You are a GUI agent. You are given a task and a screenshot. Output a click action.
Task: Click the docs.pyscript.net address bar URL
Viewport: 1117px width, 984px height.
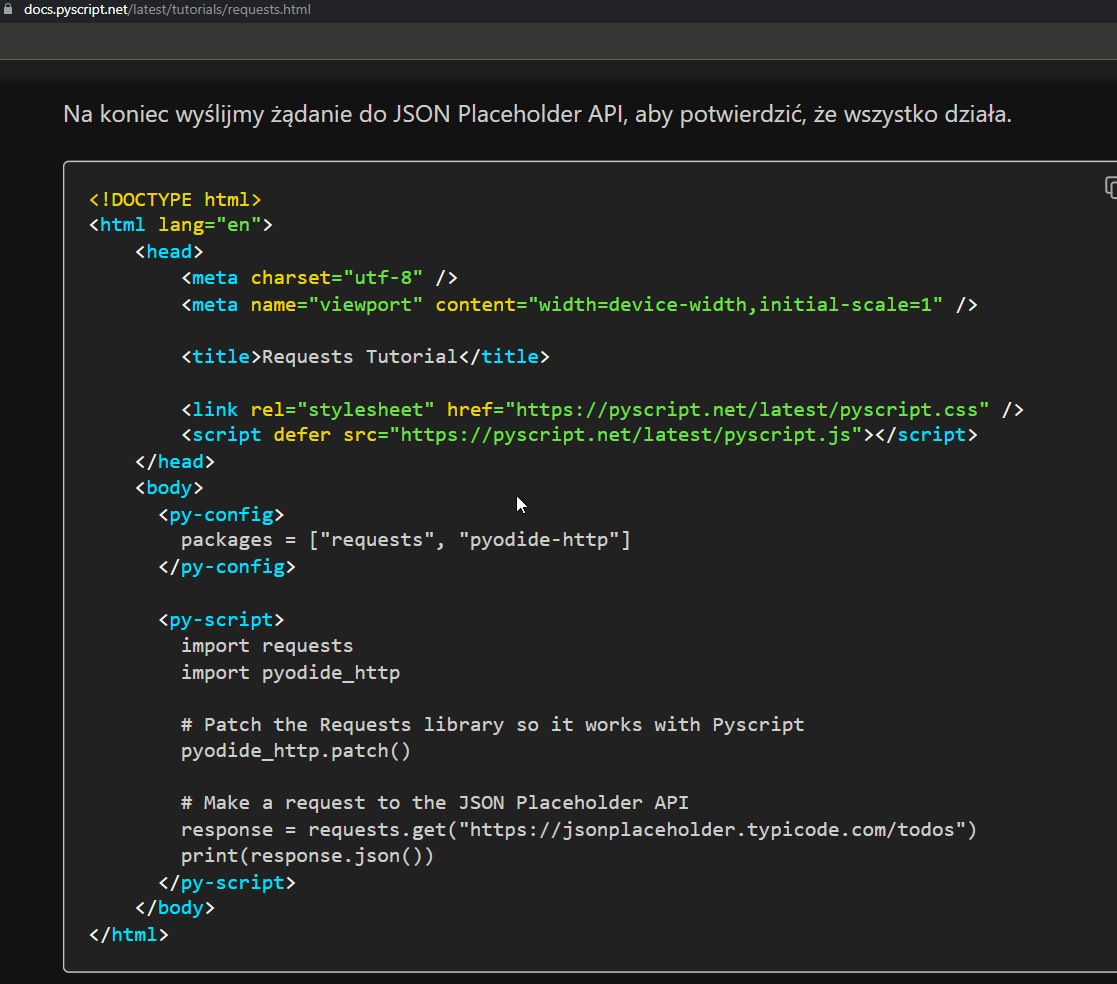coord(167,10)
